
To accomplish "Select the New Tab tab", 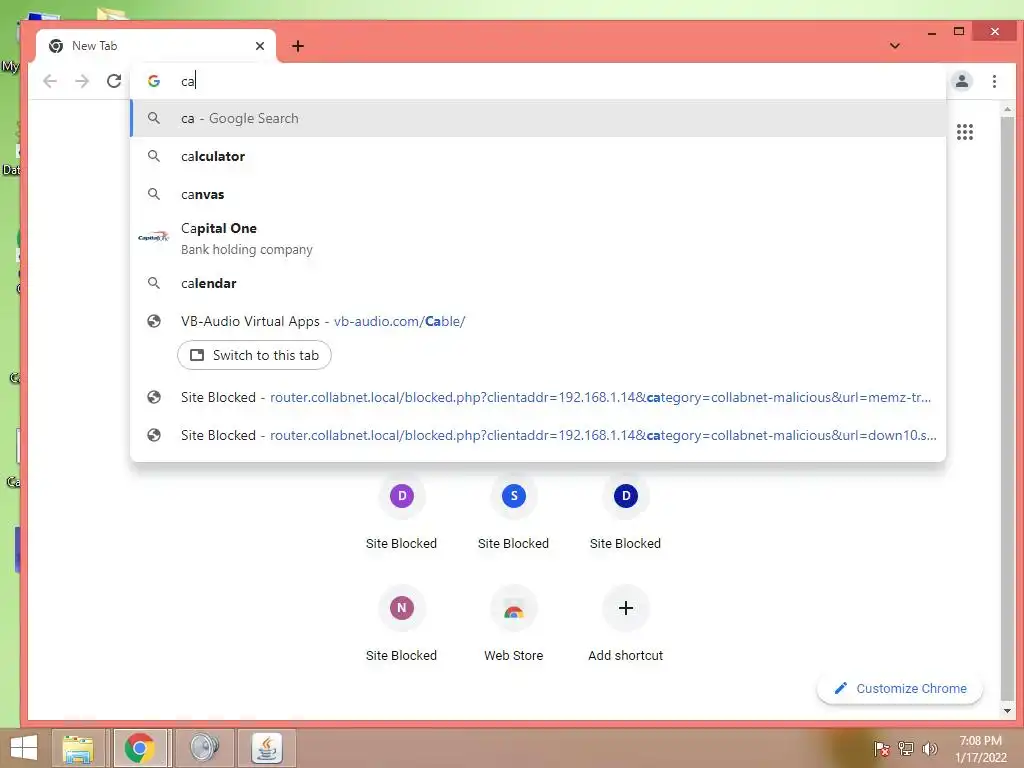I will 155,46.
